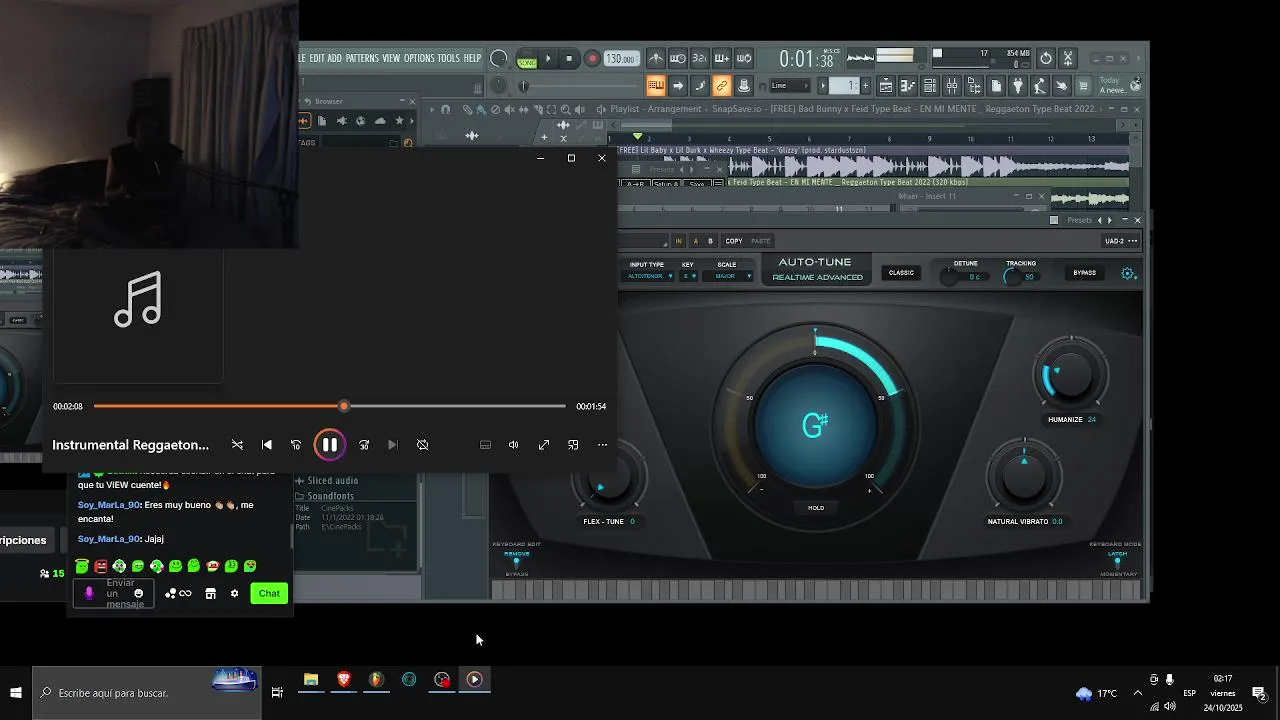Open the plugin picker plug icon

1018,86
